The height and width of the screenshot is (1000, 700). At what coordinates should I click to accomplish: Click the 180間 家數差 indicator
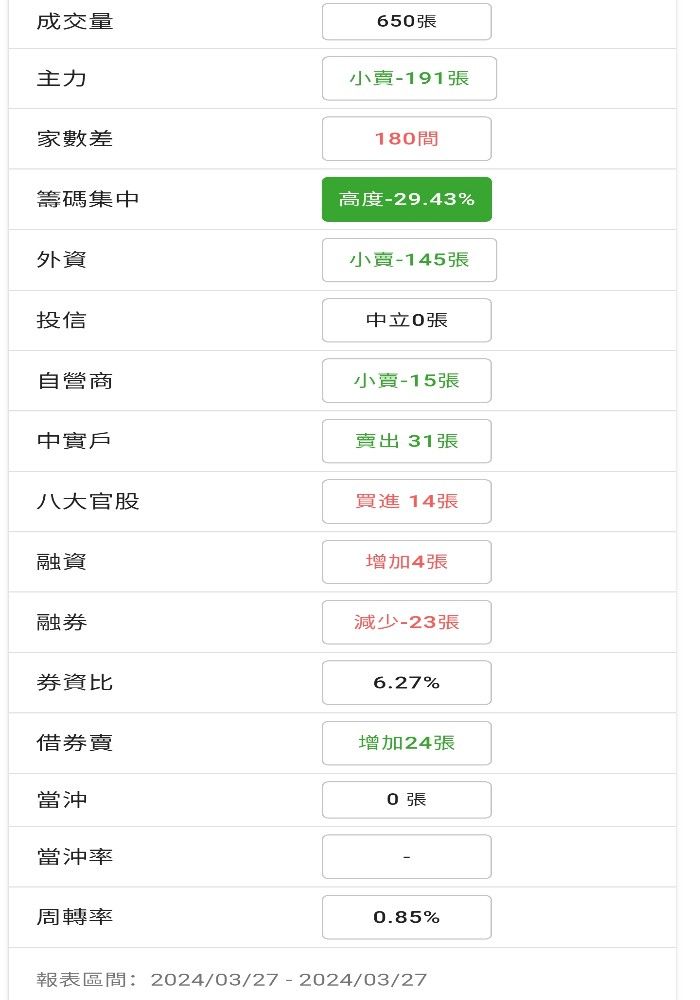click(406, 138)
